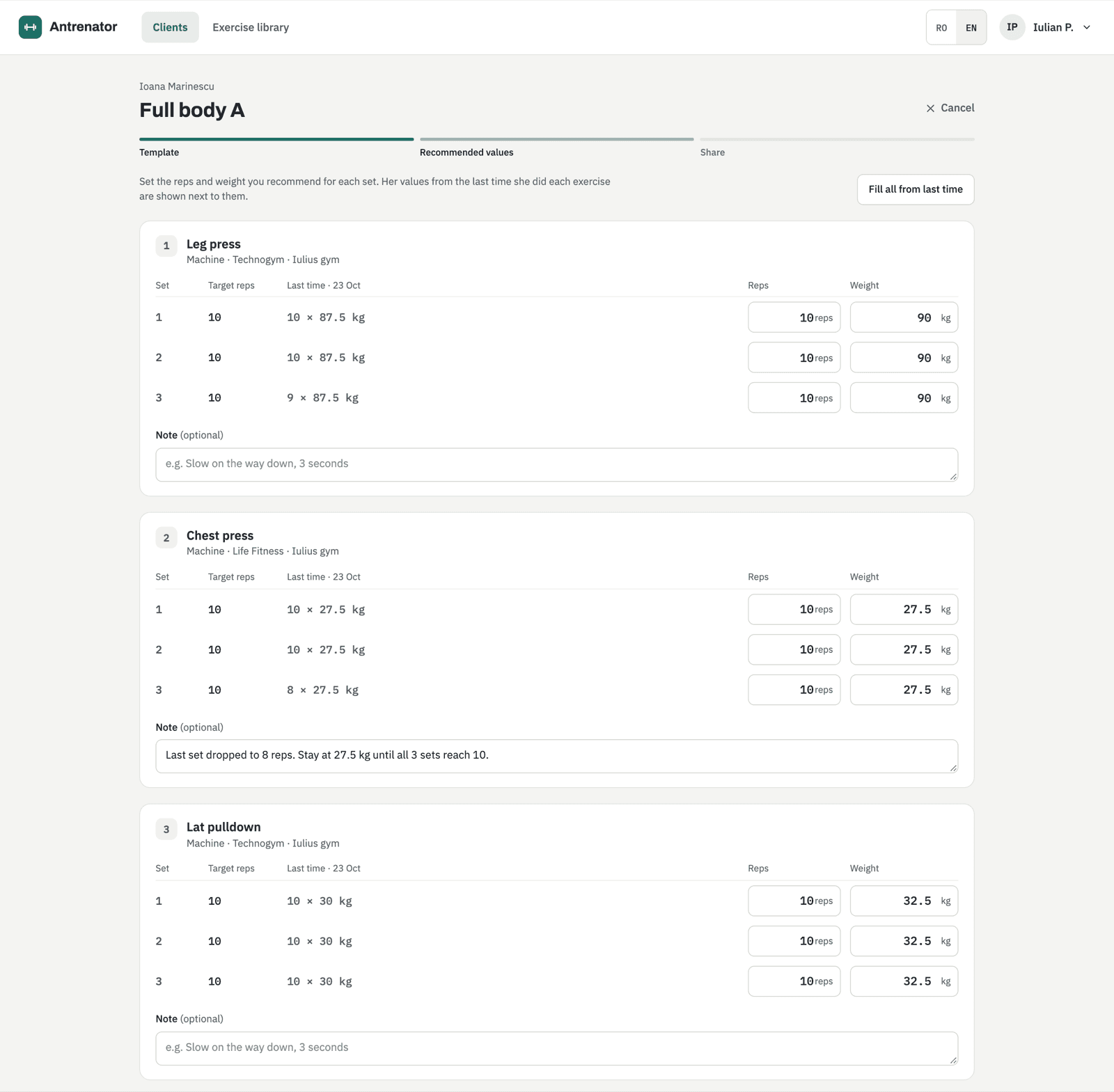Click the IP user avatar
The image size is (1114, 1092).
pyautogui.click(x=1012, y=27)
